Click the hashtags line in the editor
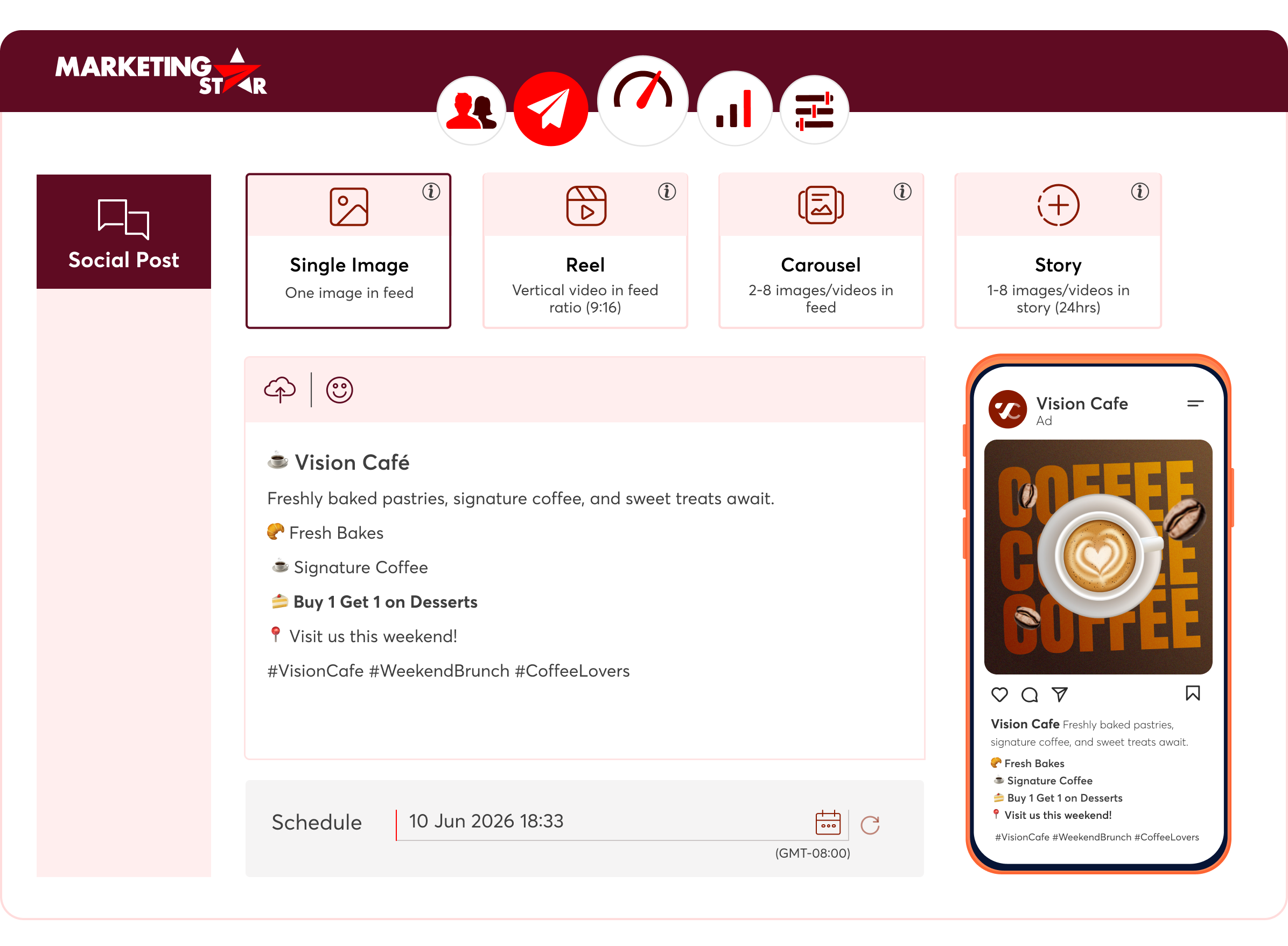Viewport: 1288px width, 946px height. coord(449,671)
